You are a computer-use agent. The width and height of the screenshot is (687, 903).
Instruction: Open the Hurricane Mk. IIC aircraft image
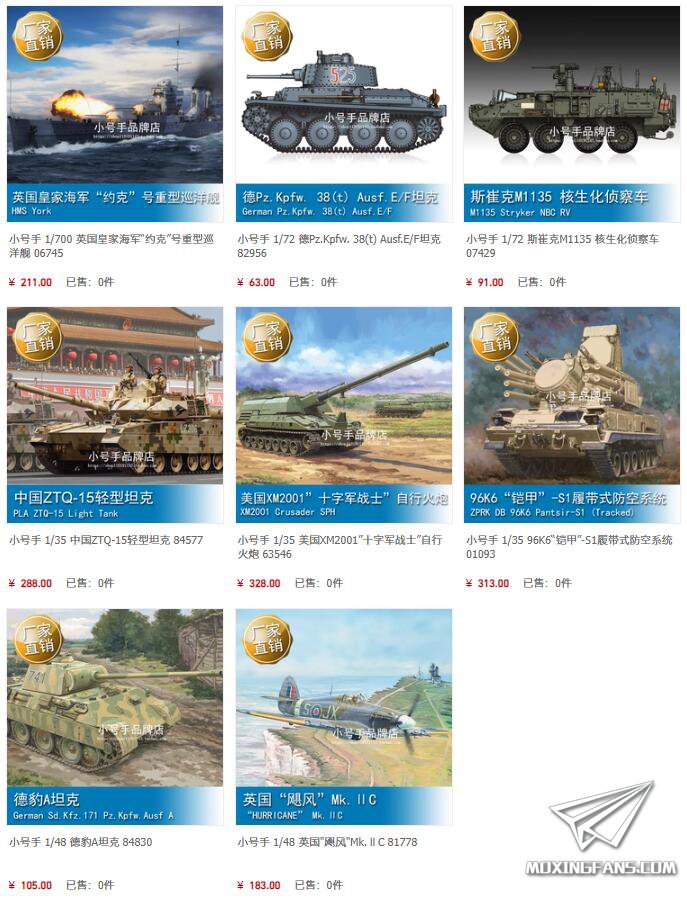pos(344,716)
